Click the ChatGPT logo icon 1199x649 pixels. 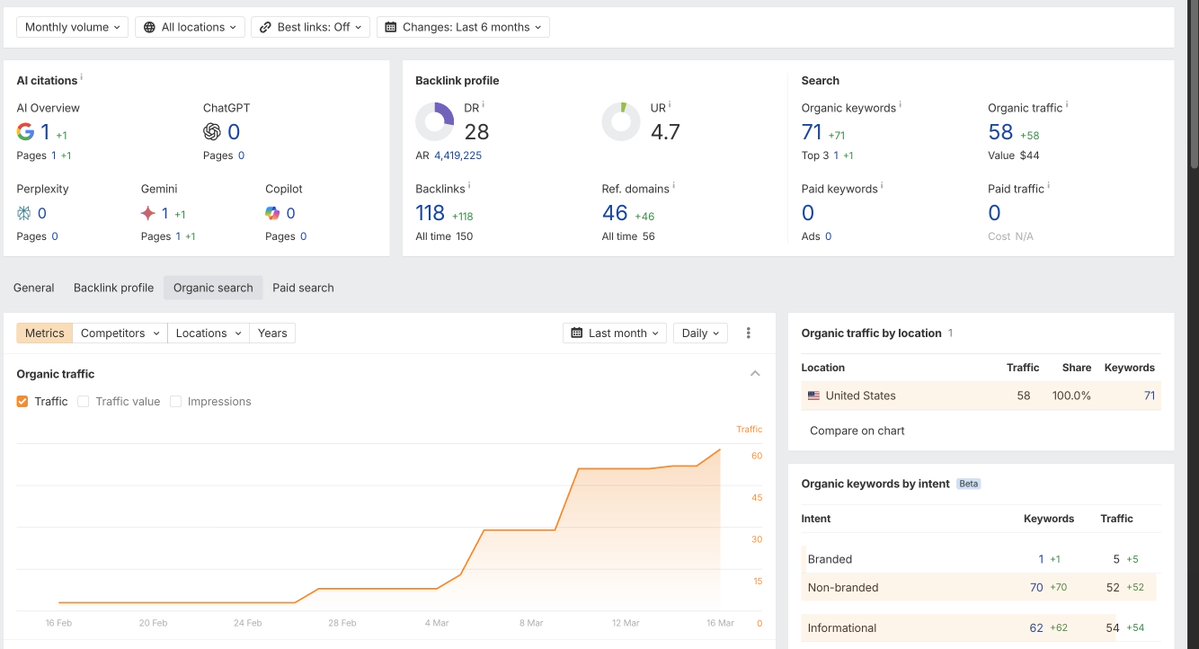click(212, 131)
